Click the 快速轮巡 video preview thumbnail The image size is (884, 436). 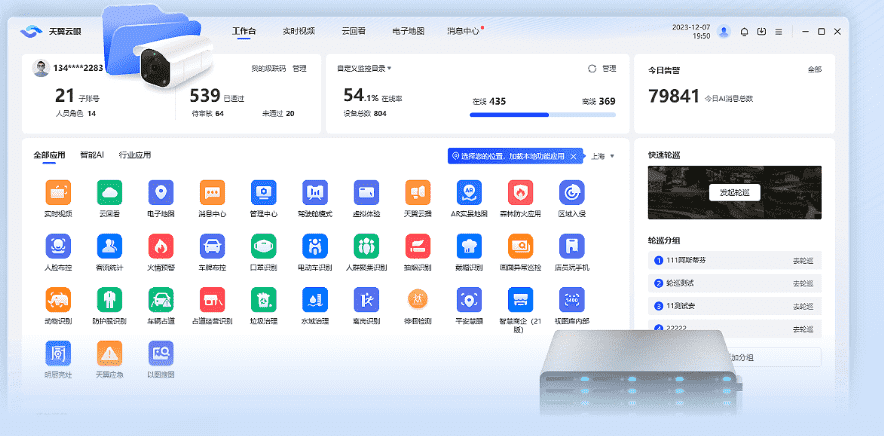[x=735, y=192]
